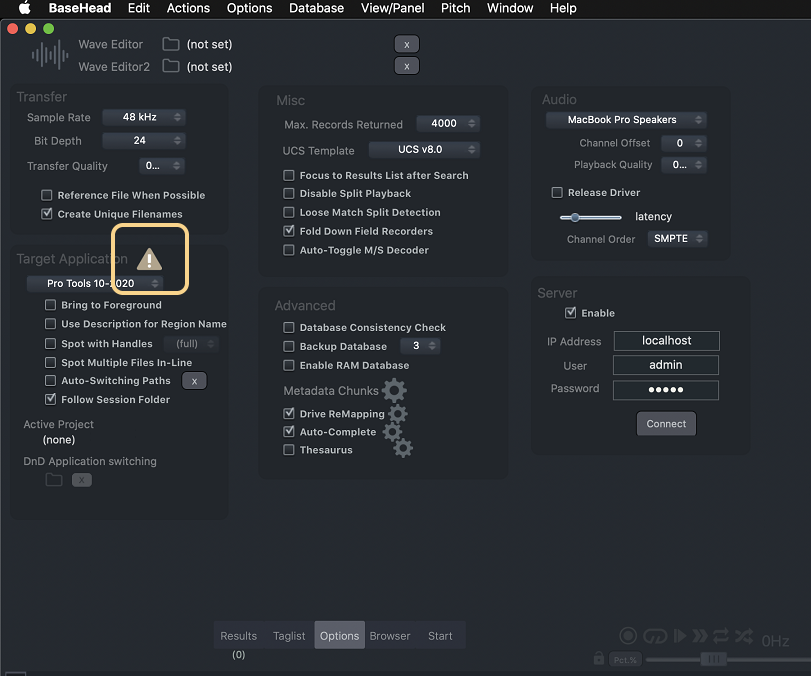Toggle the Server Enable checkbox
The width and height of the screenshot is (811, 676).
(570, 312)
